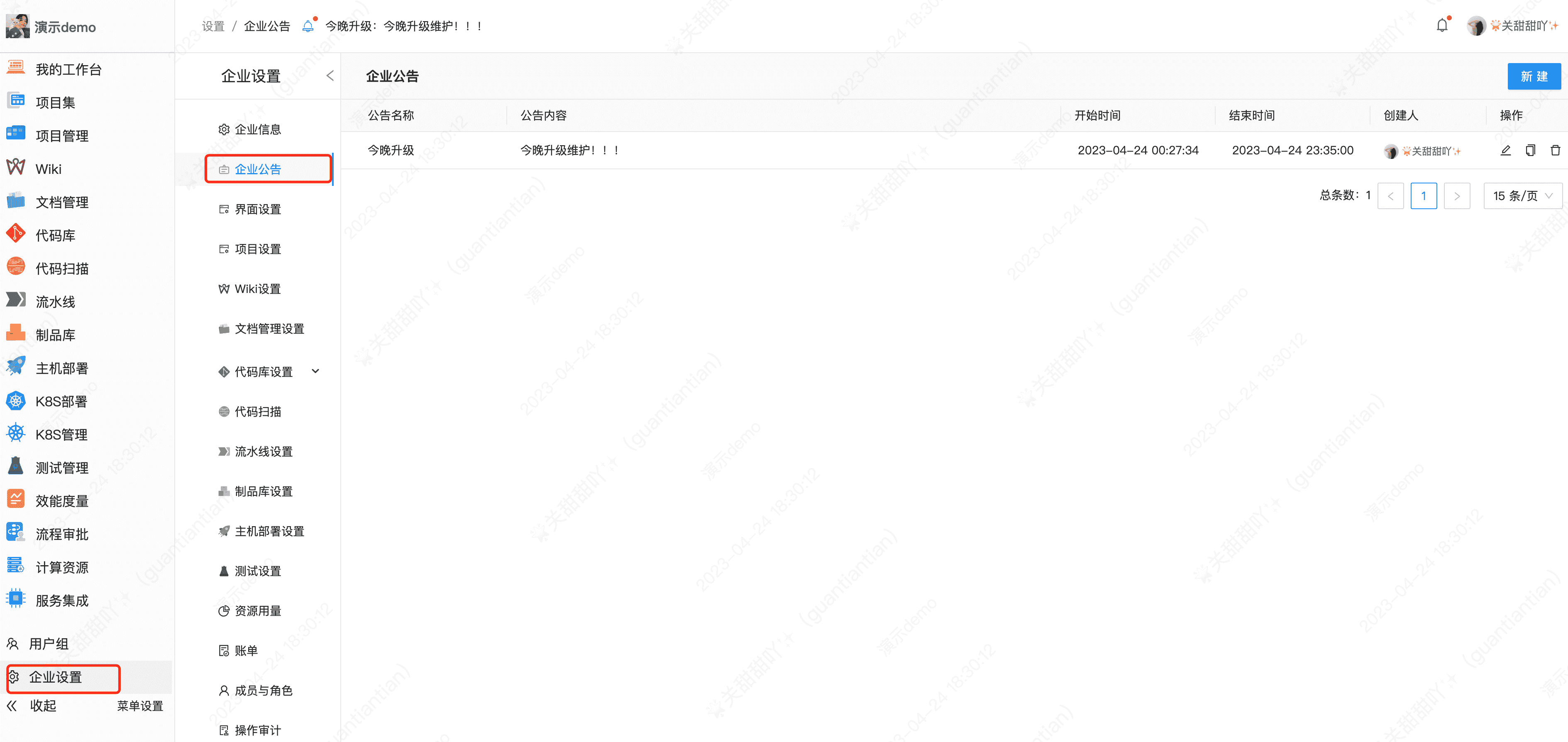The width and height of the screenshot is (1568, 742).
Task: Copy the 今晚升级 announcement
Action: click(x=1531, y=150)
